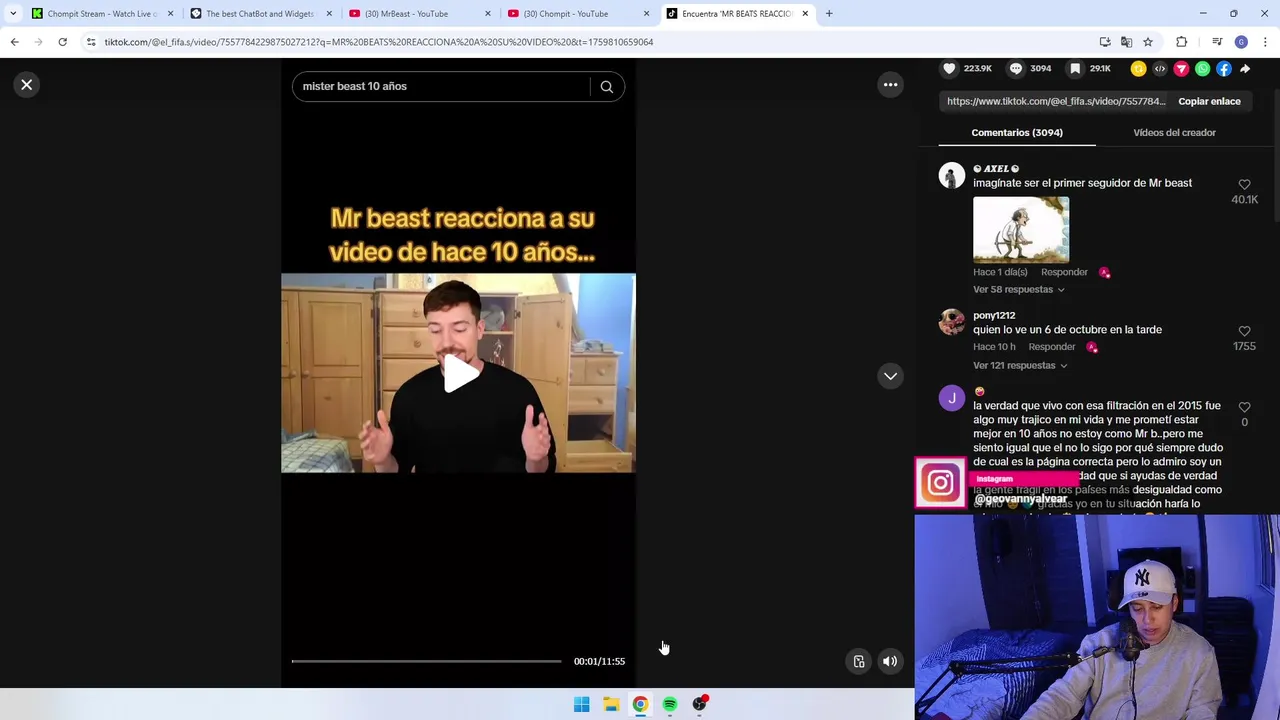
Task: Share the video to WhatsApp
Action: (x=1202, y=69)
